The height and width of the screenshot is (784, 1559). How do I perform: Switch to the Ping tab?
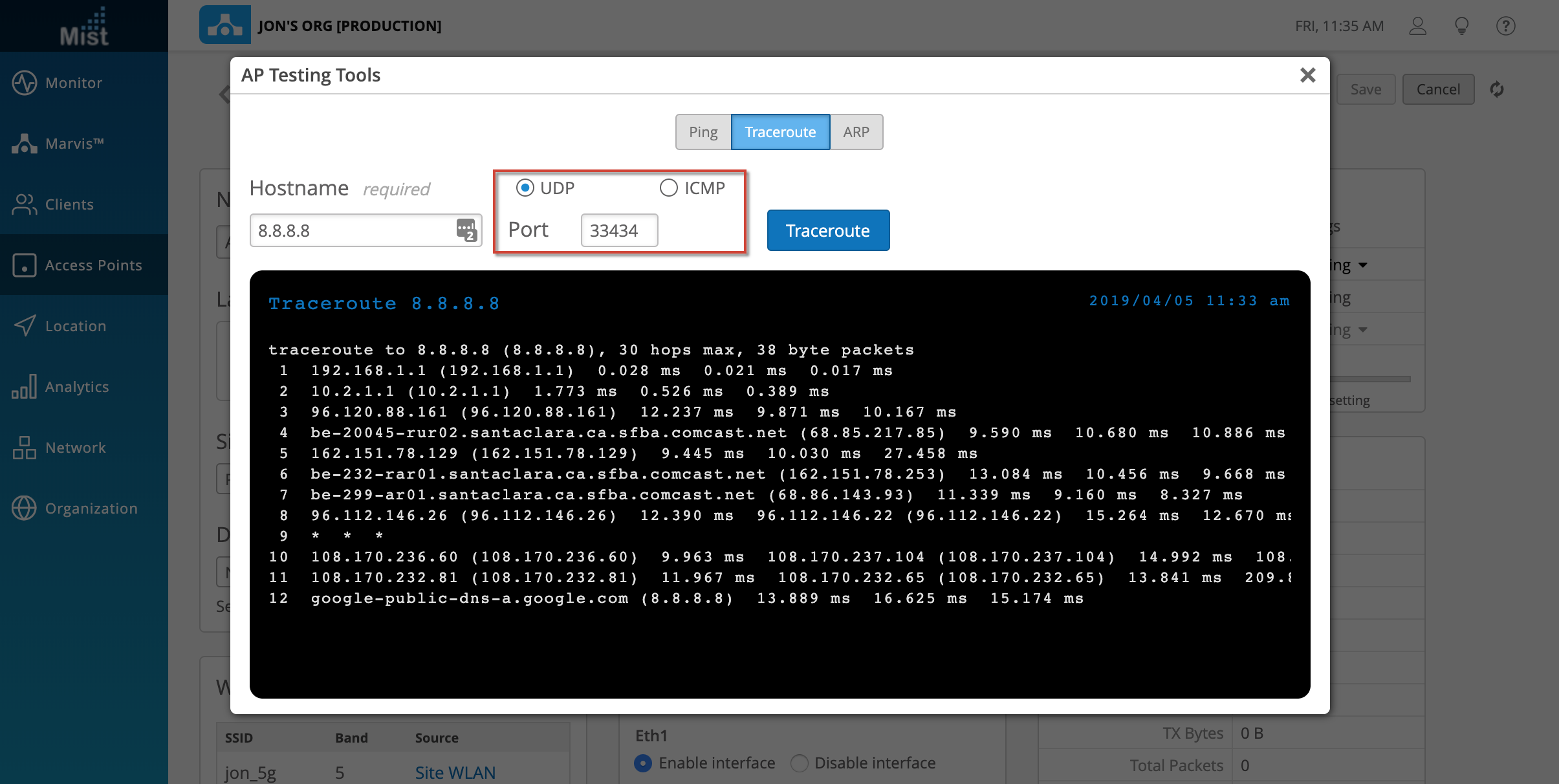[703, 132]
